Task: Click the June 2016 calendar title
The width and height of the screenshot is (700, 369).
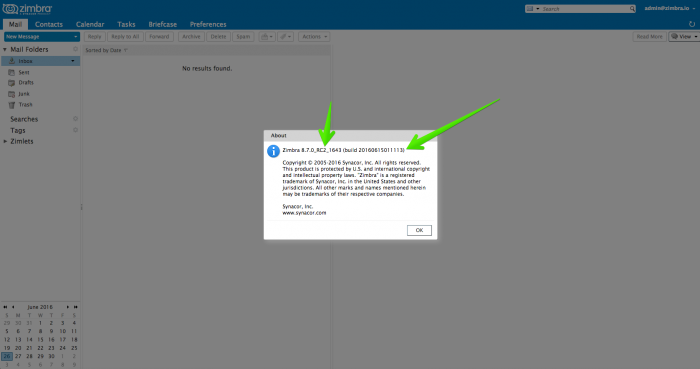Action: point(40,307)
